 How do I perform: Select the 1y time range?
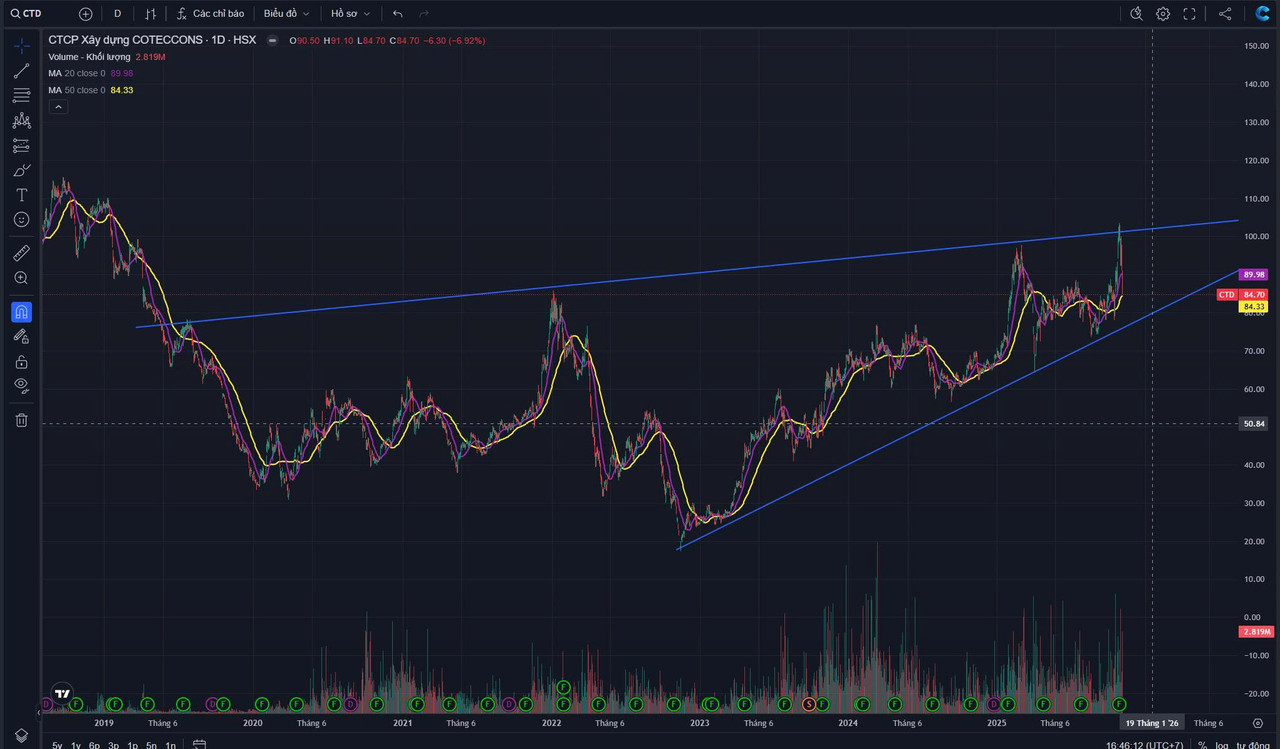pos(76,745)
